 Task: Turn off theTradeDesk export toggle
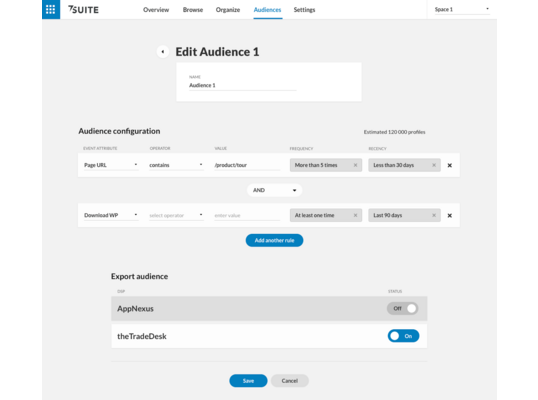click(404, 336)
